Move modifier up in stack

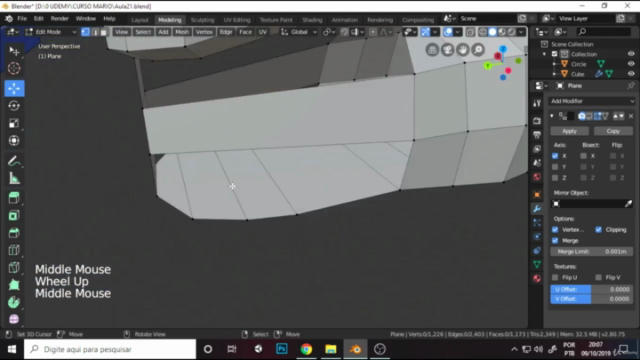[616, 116]
